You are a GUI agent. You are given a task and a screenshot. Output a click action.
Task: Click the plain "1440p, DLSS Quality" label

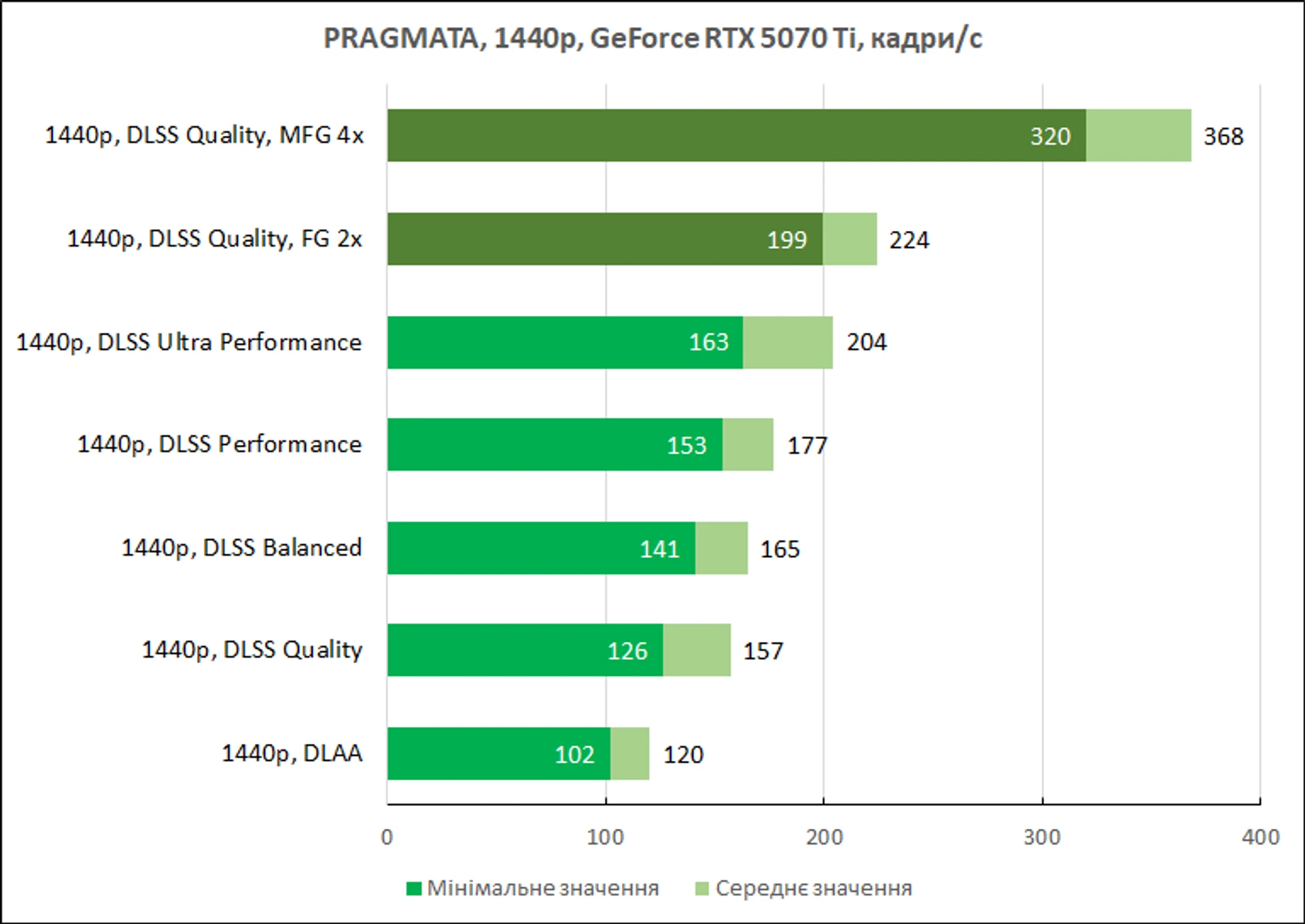(x=251, y=650)
